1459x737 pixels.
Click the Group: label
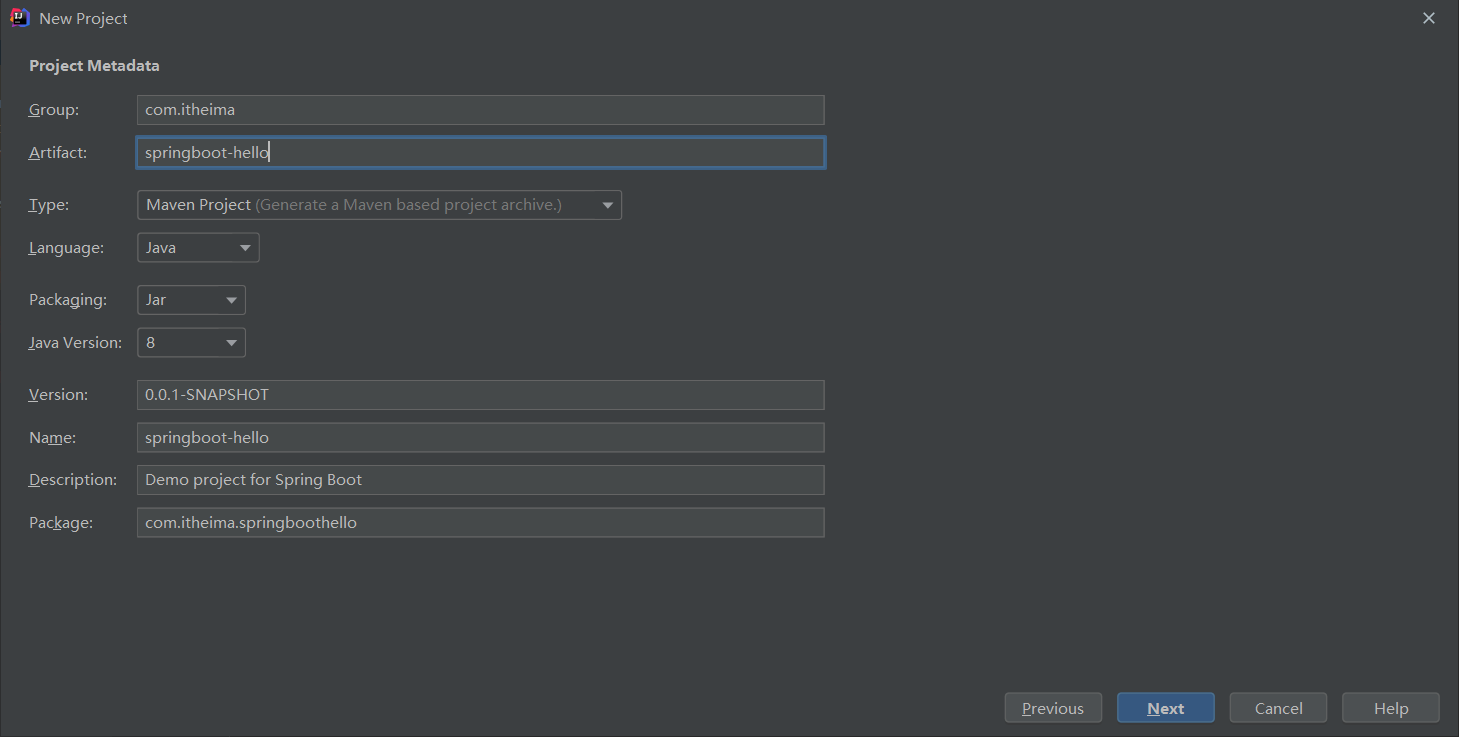tap(54, 110)
